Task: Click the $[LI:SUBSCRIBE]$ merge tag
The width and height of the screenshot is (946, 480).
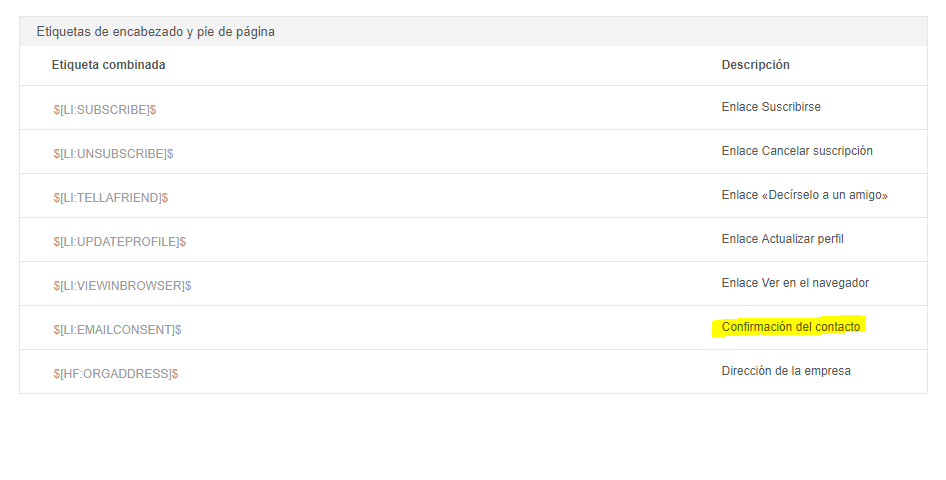Action: pyautogui.click(x=105, y=109)
